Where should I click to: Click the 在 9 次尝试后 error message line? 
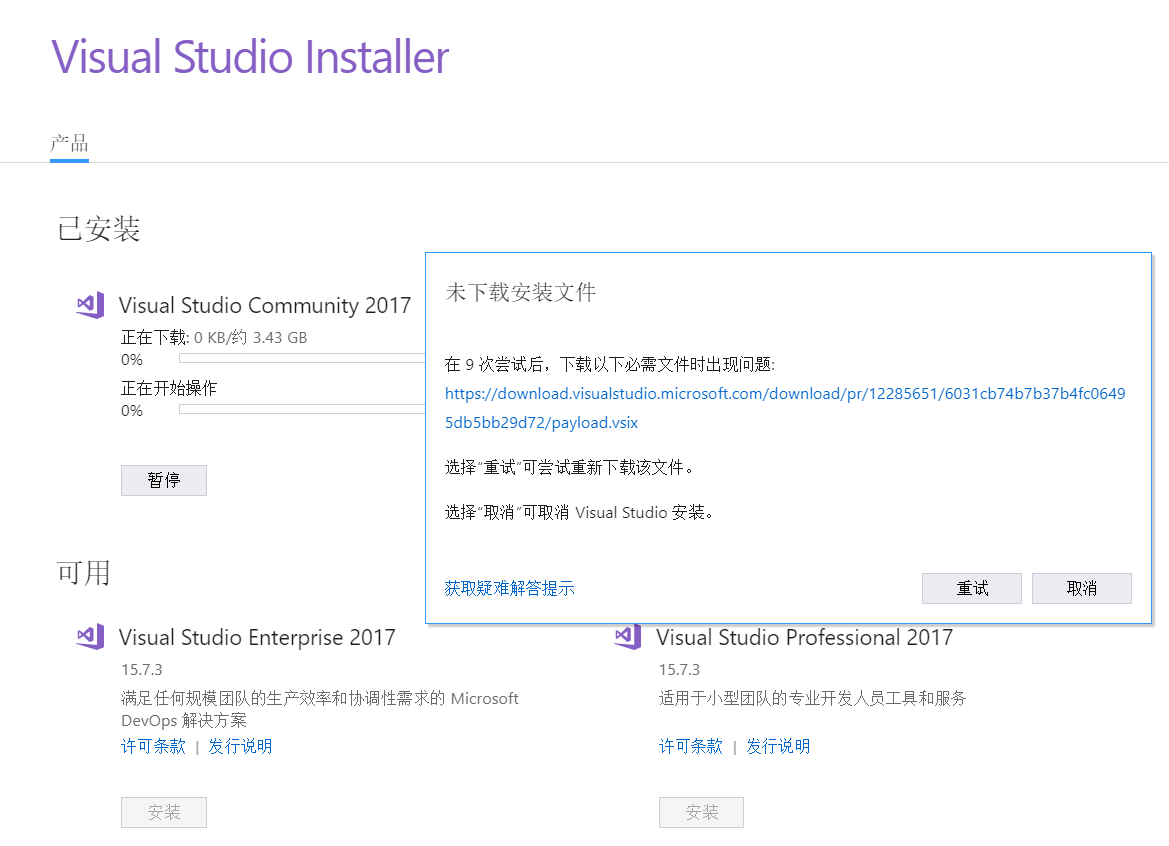point(610,364)
